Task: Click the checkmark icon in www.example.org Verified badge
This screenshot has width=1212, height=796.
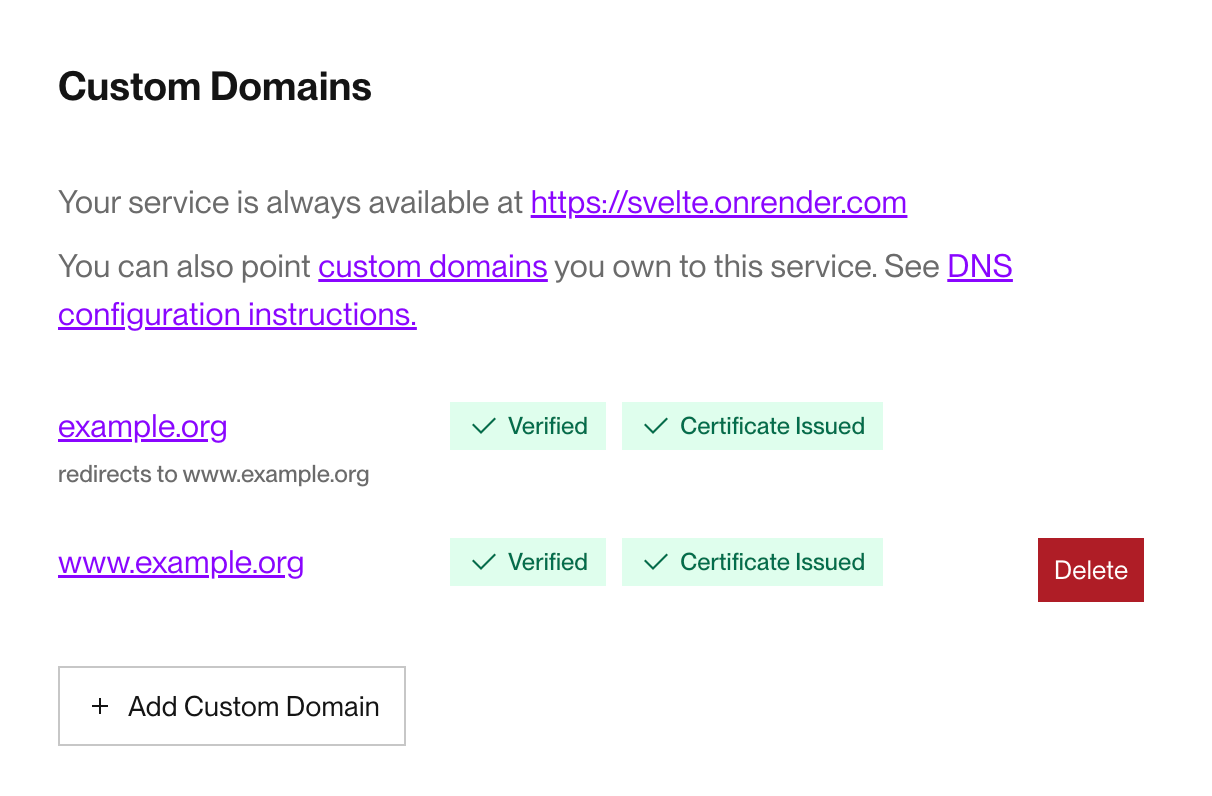Action: (483, 561)
